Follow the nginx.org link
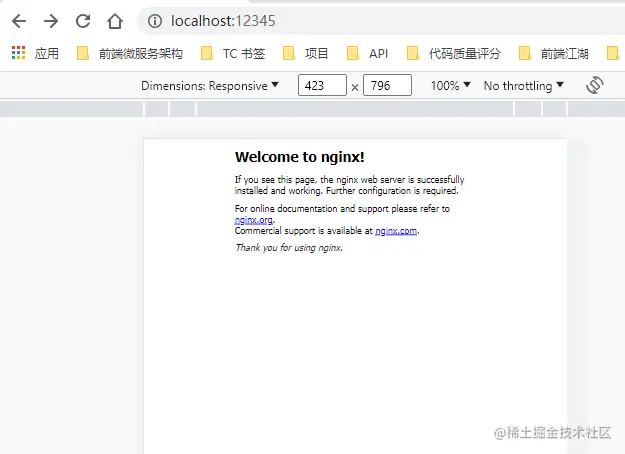 (x=254, y=220)
